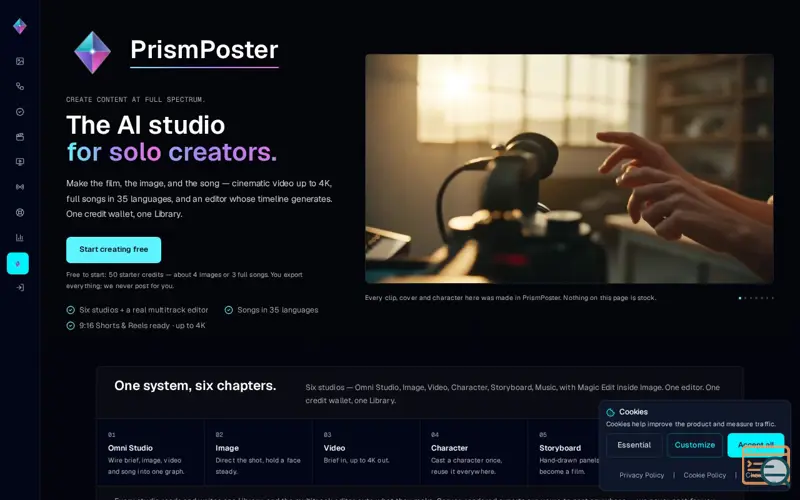Open Customize cookie settings

694,445
